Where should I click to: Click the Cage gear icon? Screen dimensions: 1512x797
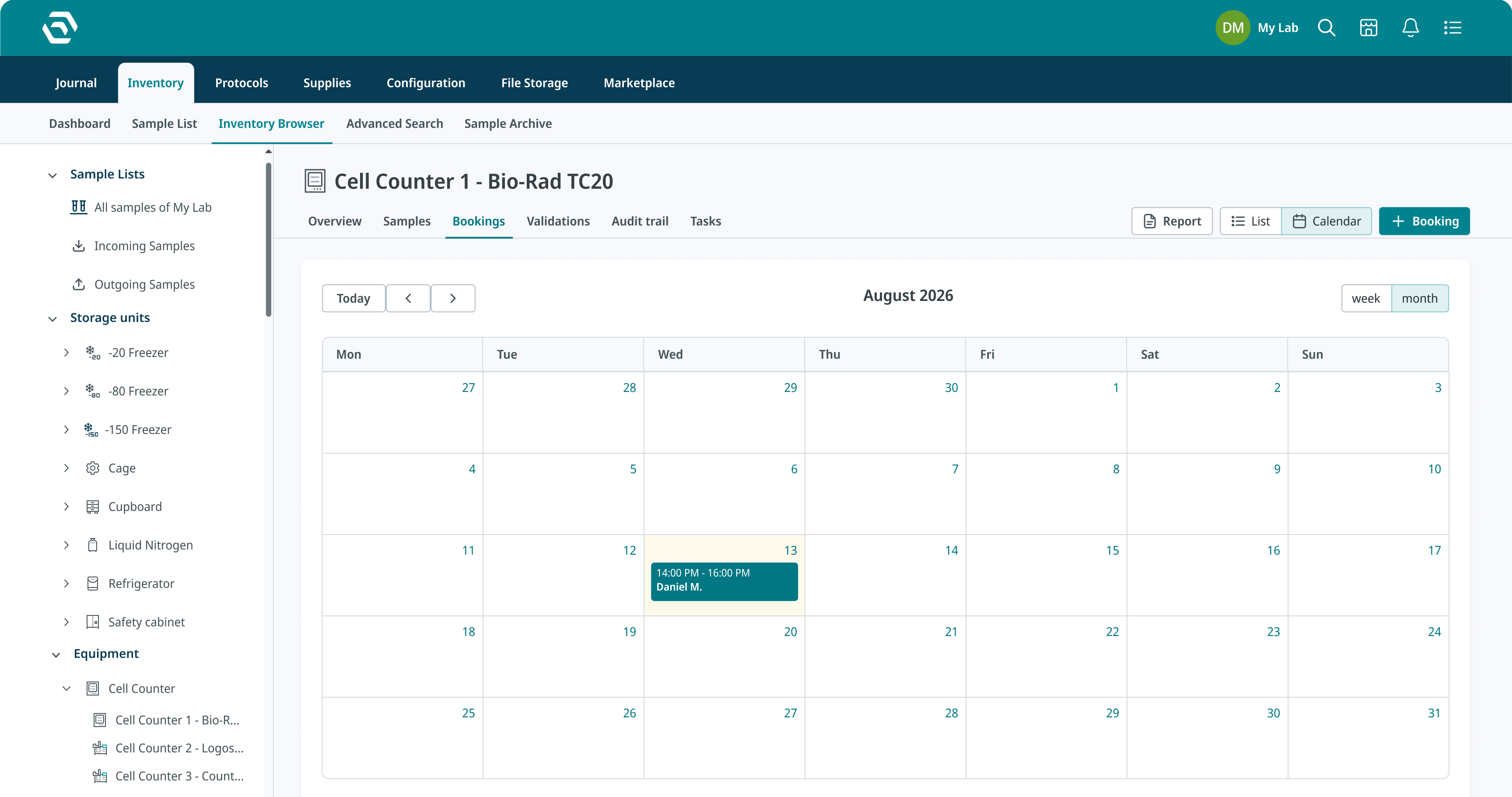click(92, 468)
